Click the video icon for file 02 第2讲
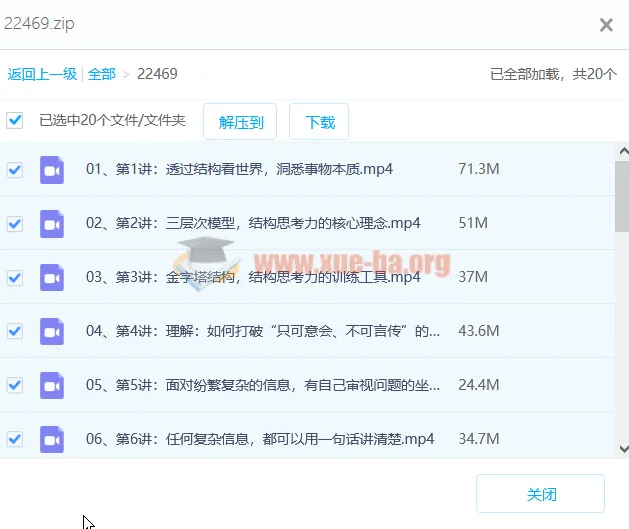 coord(52,224)
